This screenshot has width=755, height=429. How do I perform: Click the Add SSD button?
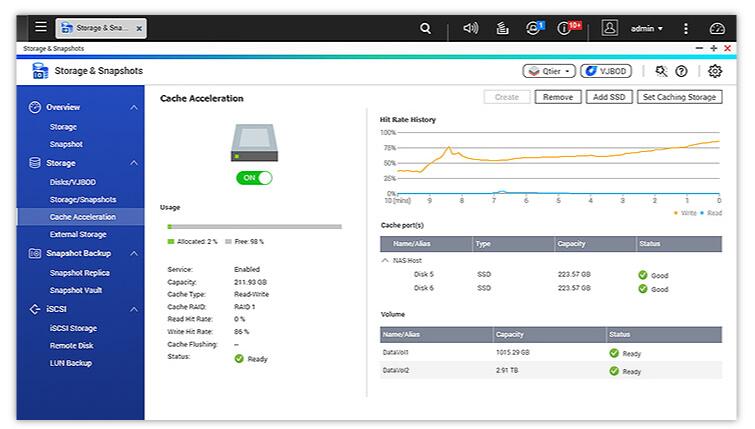click(609, 97)
